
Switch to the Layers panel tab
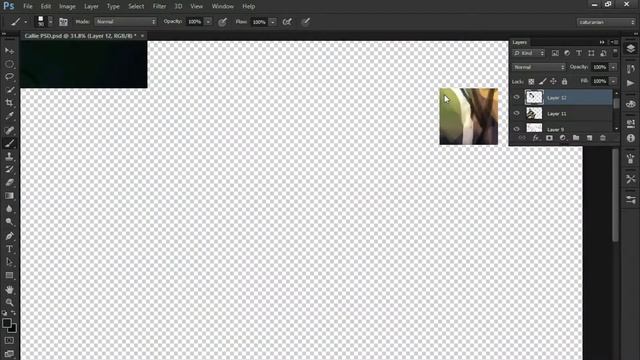(x=520, y=42)
